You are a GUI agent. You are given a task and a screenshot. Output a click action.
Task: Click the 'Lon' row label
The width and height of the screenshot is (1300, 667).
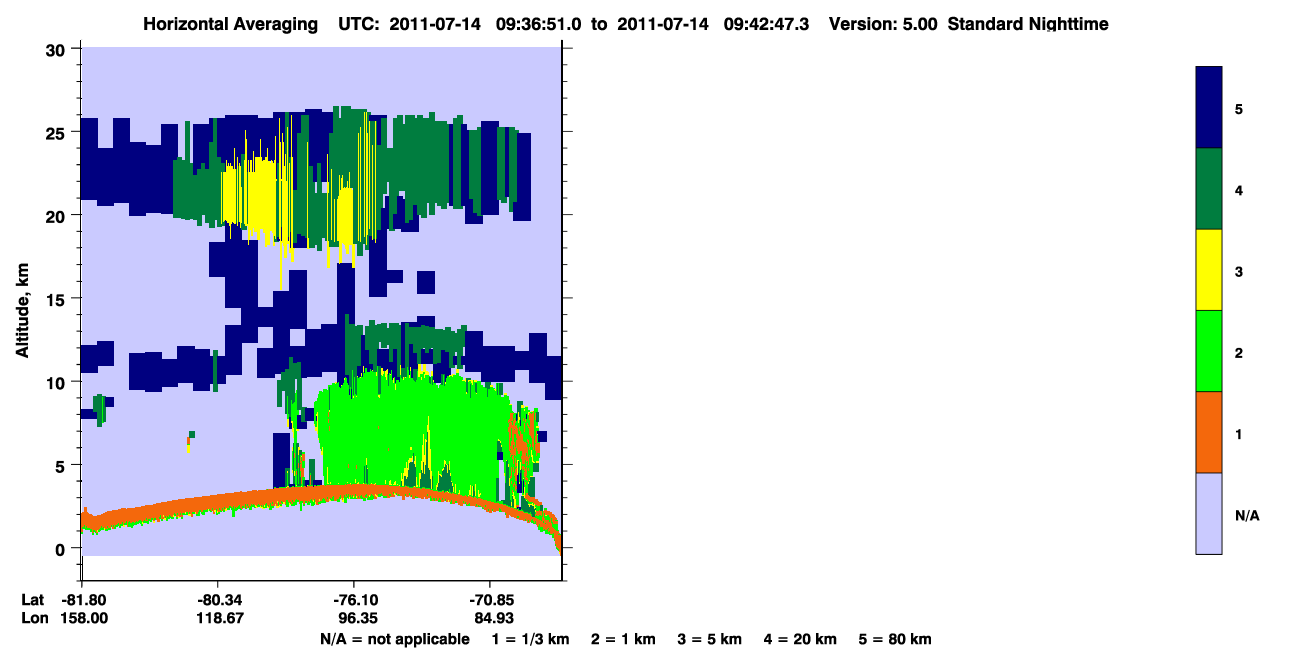(33, 618)
